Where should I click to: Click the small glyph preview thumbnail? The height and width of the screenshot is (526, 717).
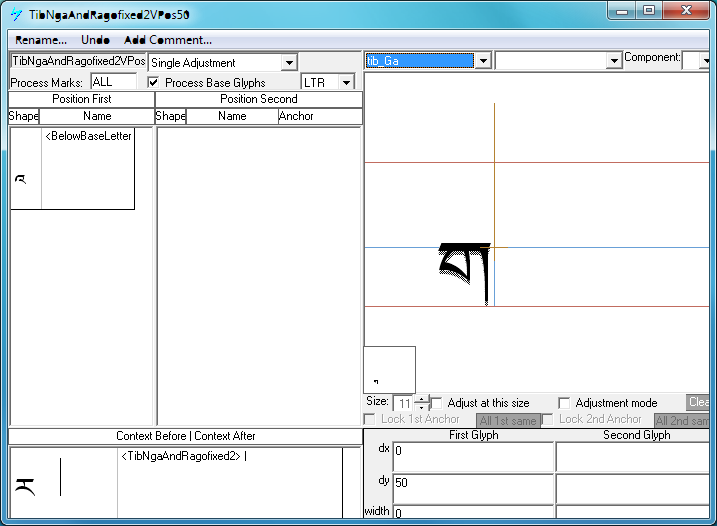click(390, 370)
